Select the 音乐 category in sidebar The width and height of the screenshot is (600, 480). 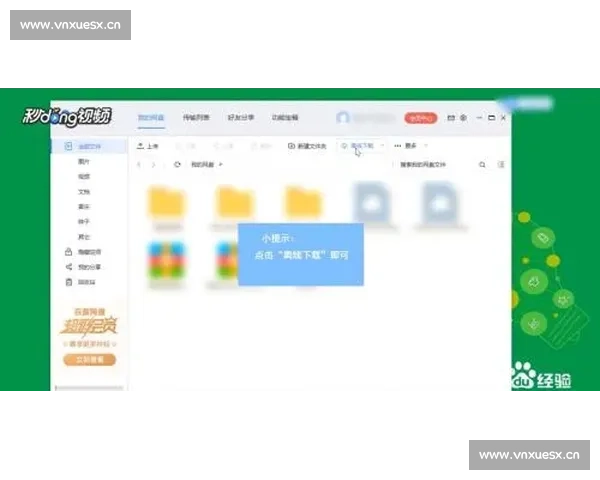(84, 206)
